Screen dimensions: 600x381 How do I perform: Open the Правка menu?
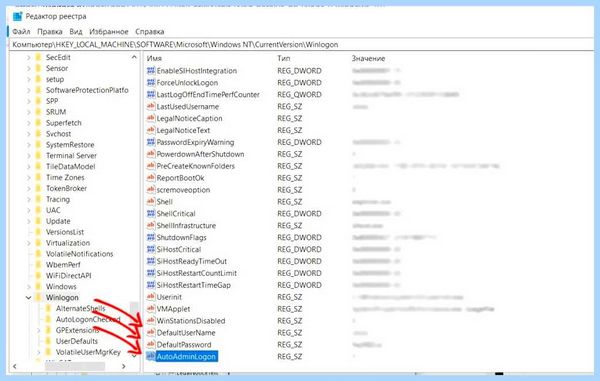tap(50, 32)
